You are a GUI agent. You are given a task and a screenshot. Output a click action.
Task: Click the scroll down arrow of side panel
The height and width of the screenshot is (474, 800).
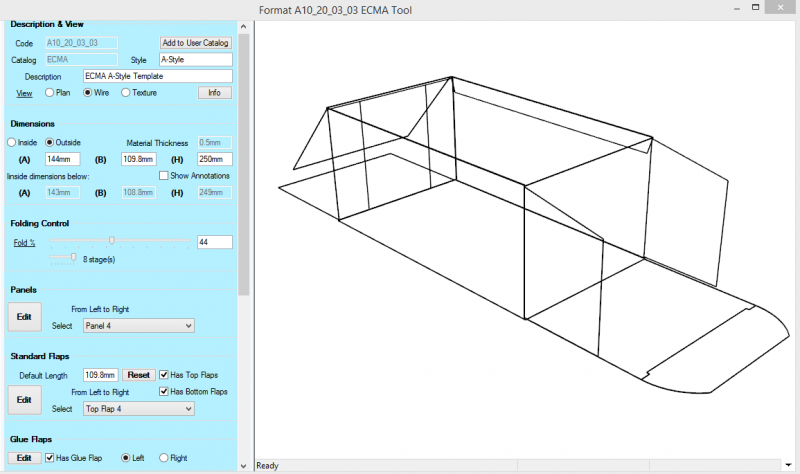point(243,465)
